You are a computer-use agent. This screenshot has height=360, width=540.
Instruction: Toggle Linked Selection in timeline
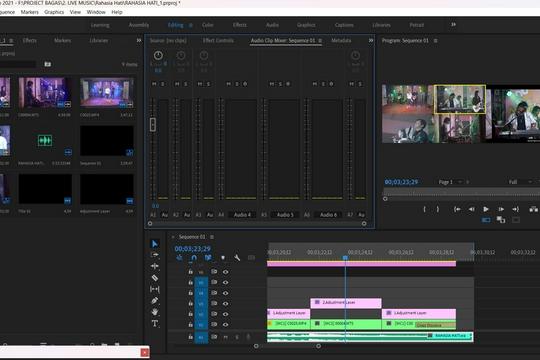click(208, 258)
